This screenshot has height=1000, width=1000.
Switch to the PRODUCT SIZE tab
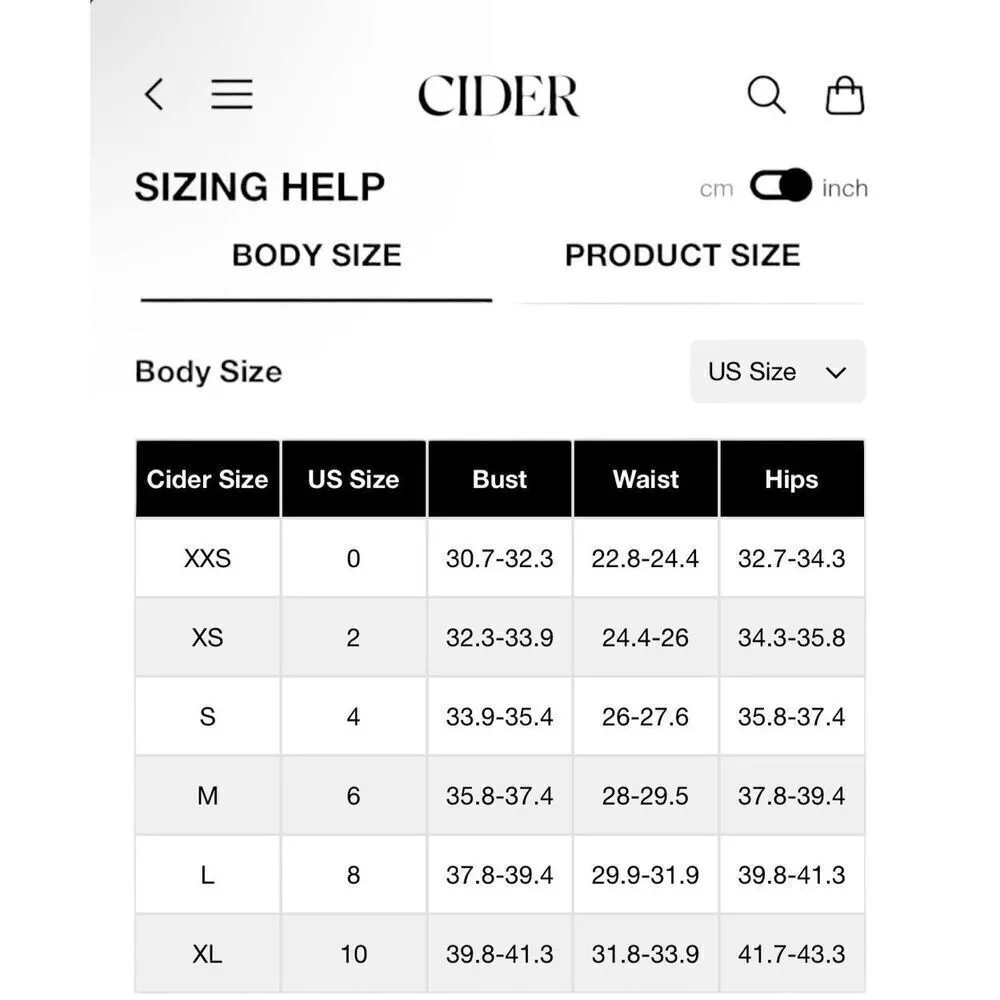coord(682,256)
